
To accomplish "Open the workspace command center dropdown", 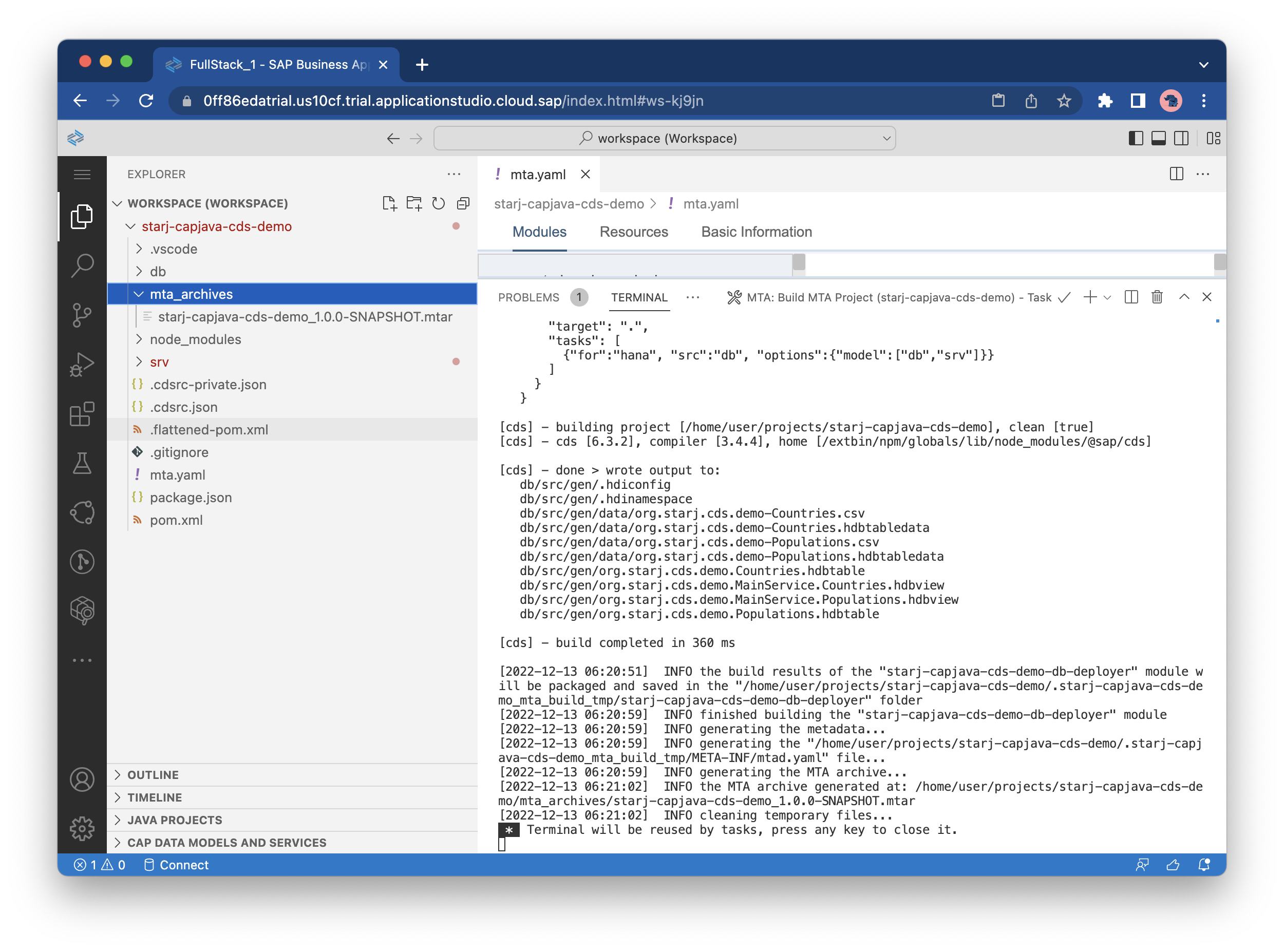I will [x=664, y=138].
